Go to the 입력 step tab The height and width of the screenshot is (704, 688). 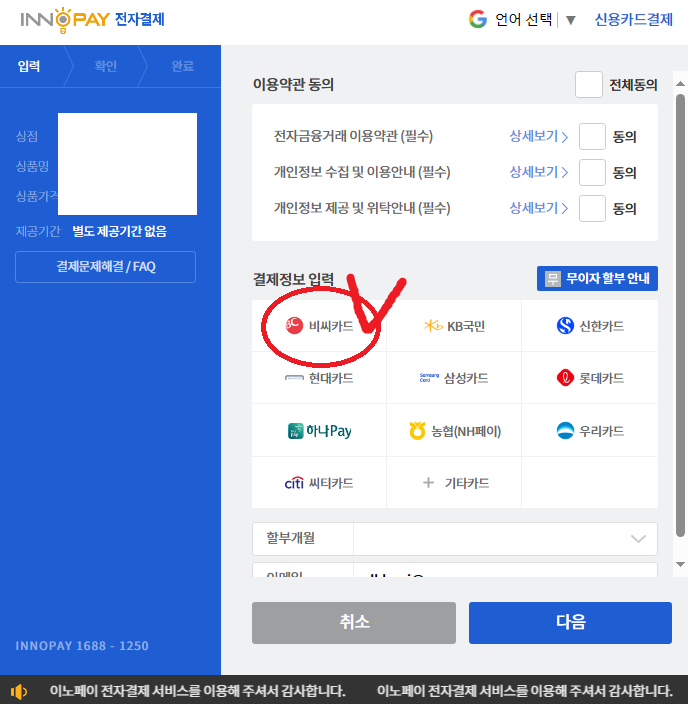29,66
